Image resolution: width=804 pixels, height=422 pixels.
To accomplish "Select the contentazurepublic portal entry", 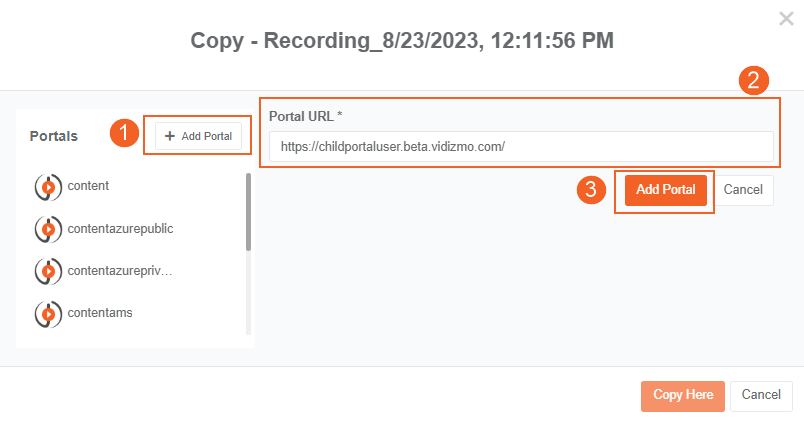I will (120, 228).
